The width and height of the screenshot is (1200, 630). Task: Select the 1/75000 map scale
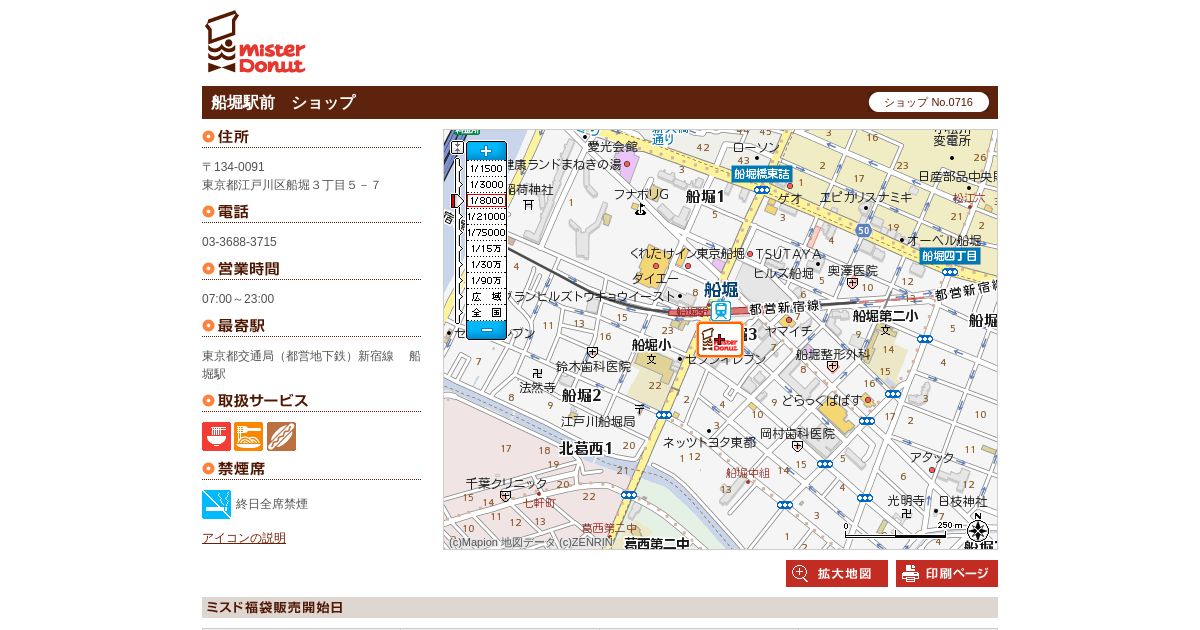tap(486, 232)
